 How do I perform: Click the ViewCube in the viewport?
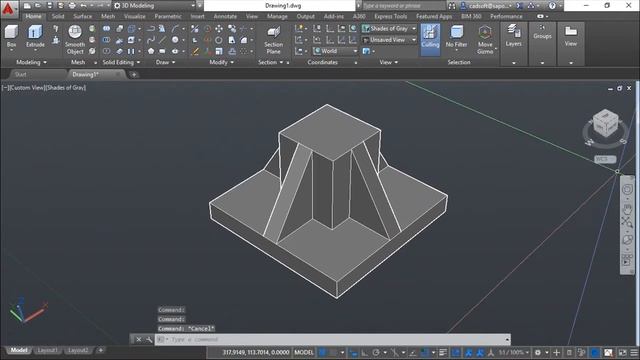click(605, 123)
